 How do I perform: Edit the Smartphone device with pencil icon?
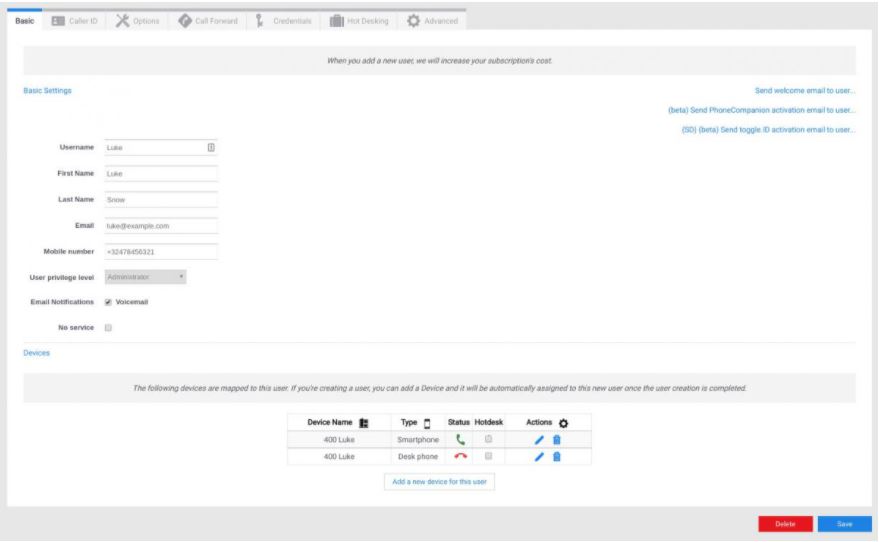pyautogui.click(x=539, y=440)
